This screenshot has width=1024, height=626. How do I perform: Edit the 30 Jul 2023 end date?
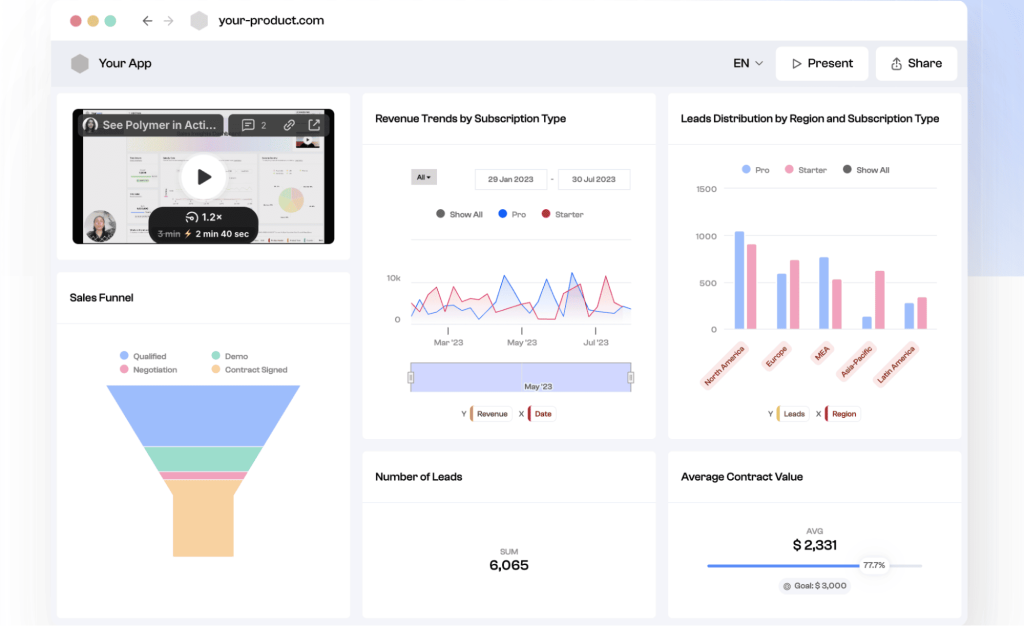click(x=594, y=180)
